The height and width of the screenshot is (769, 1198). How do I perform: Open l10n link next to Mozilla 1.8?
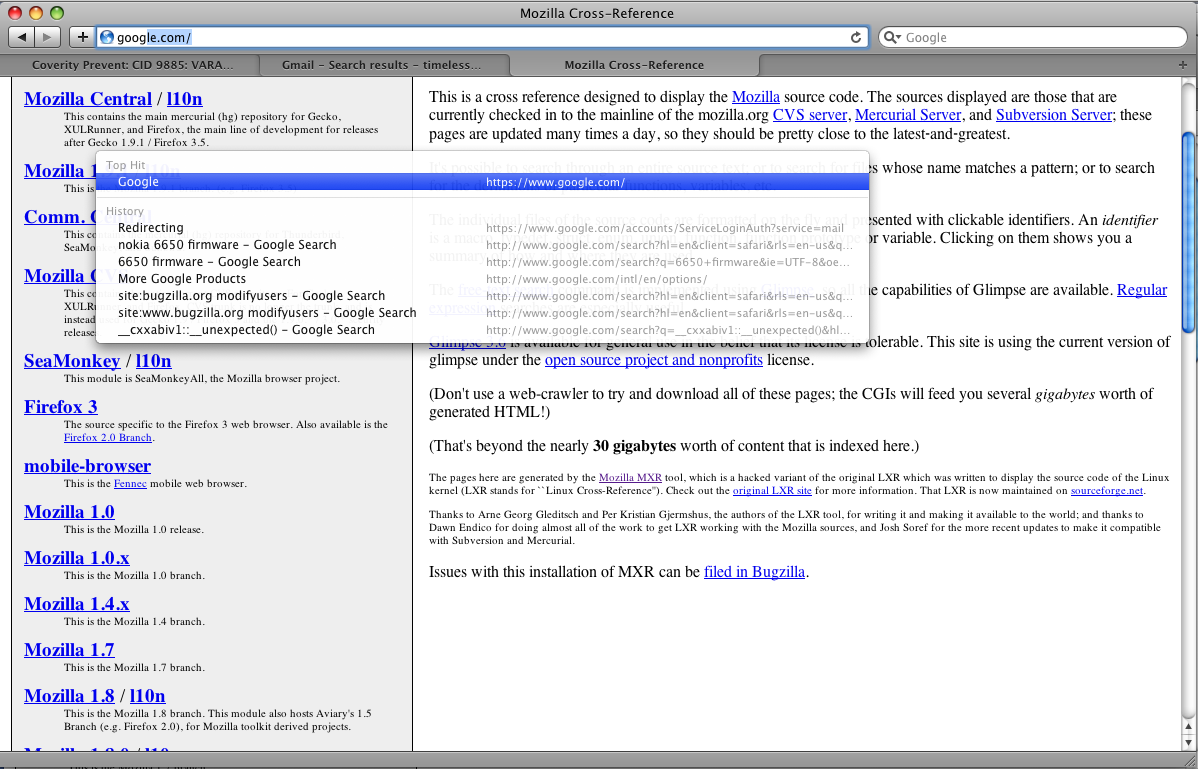coord(147,696)
